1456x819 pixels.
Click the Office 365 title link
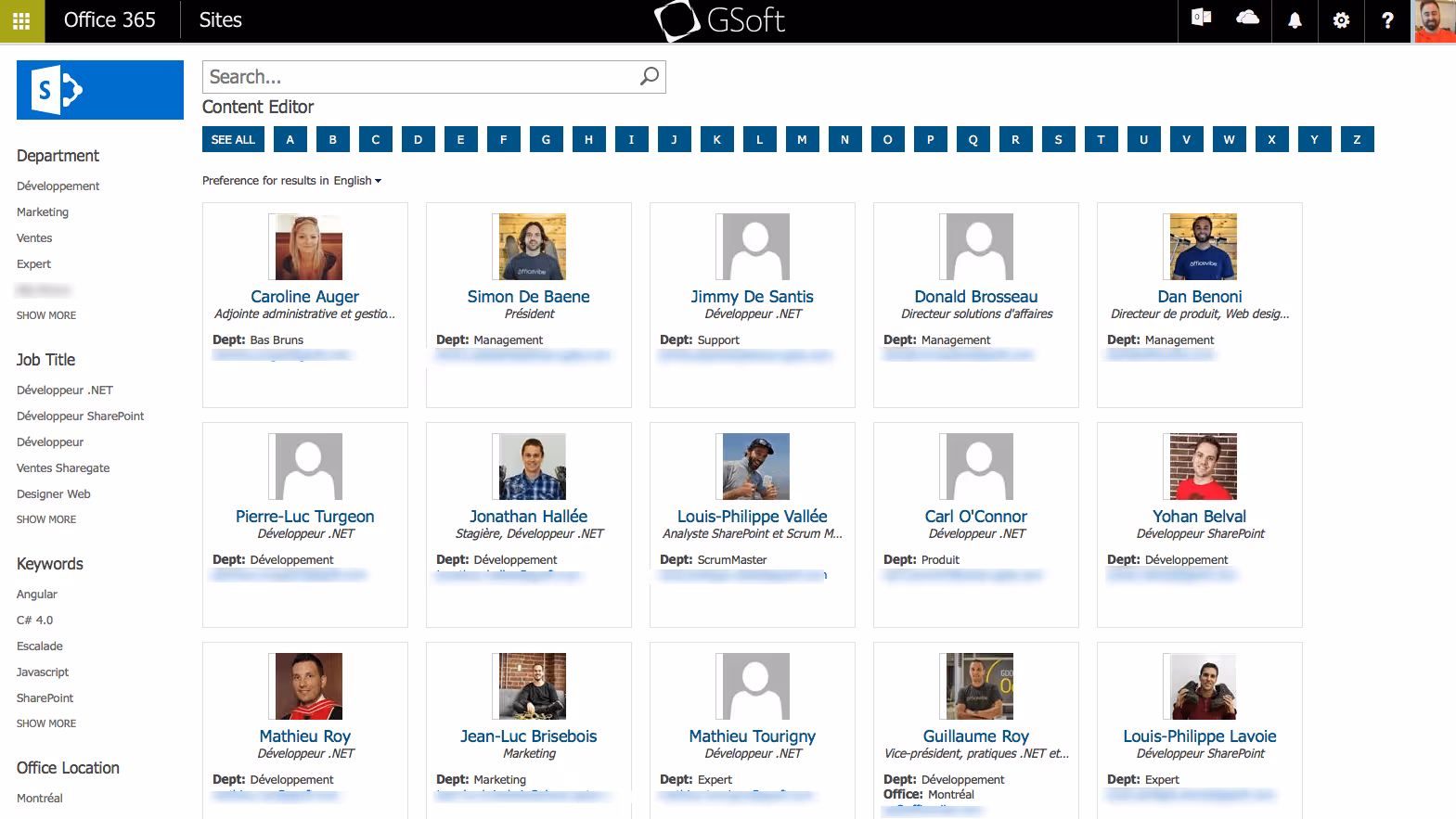pyautogui.click(x=110, y=20)
